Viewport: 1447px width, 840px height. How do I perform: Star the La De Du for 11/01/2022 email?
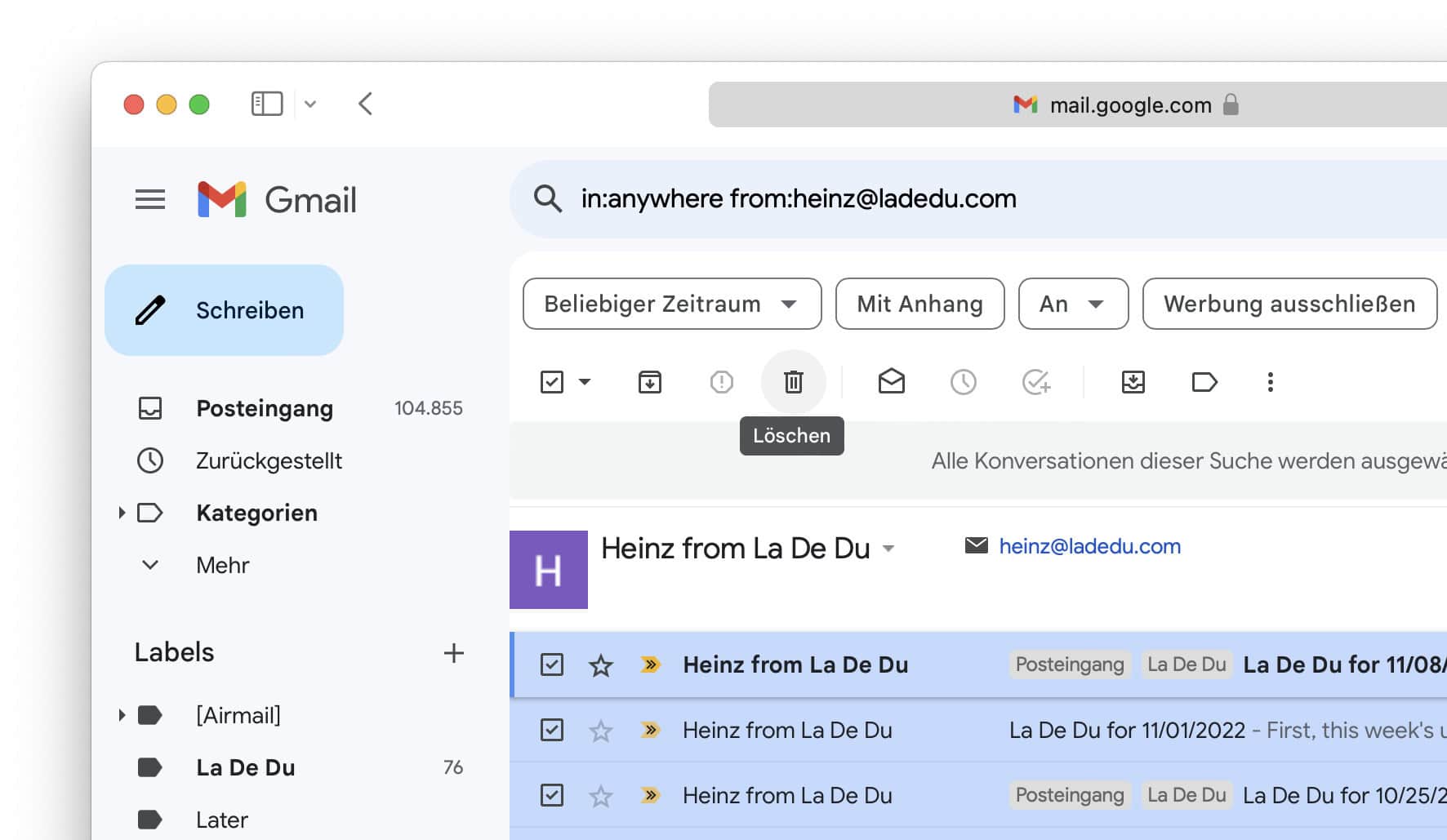click(x=601, y=731)
